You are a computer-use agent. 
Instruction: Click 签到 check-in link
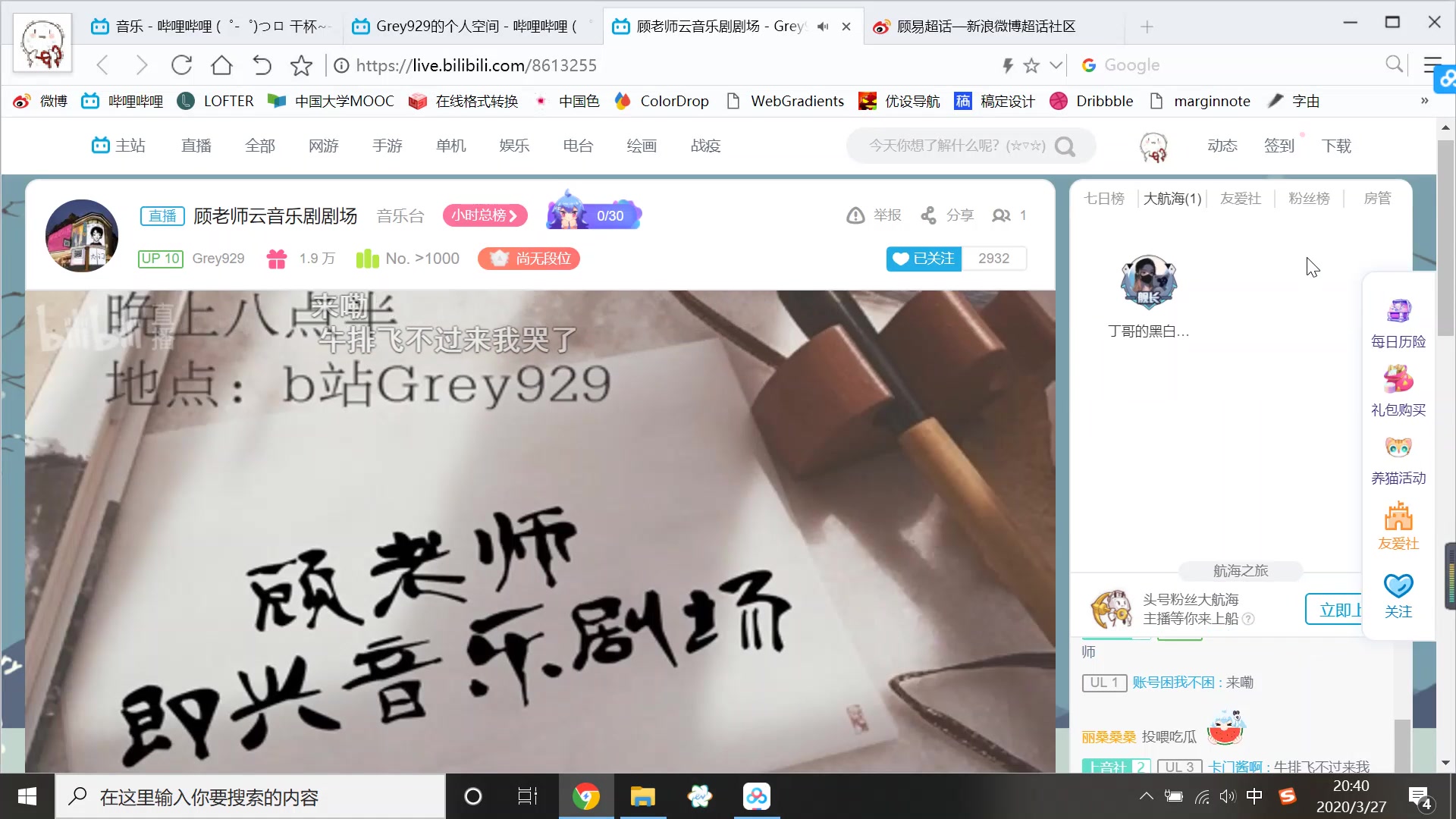pos(1279,146)
